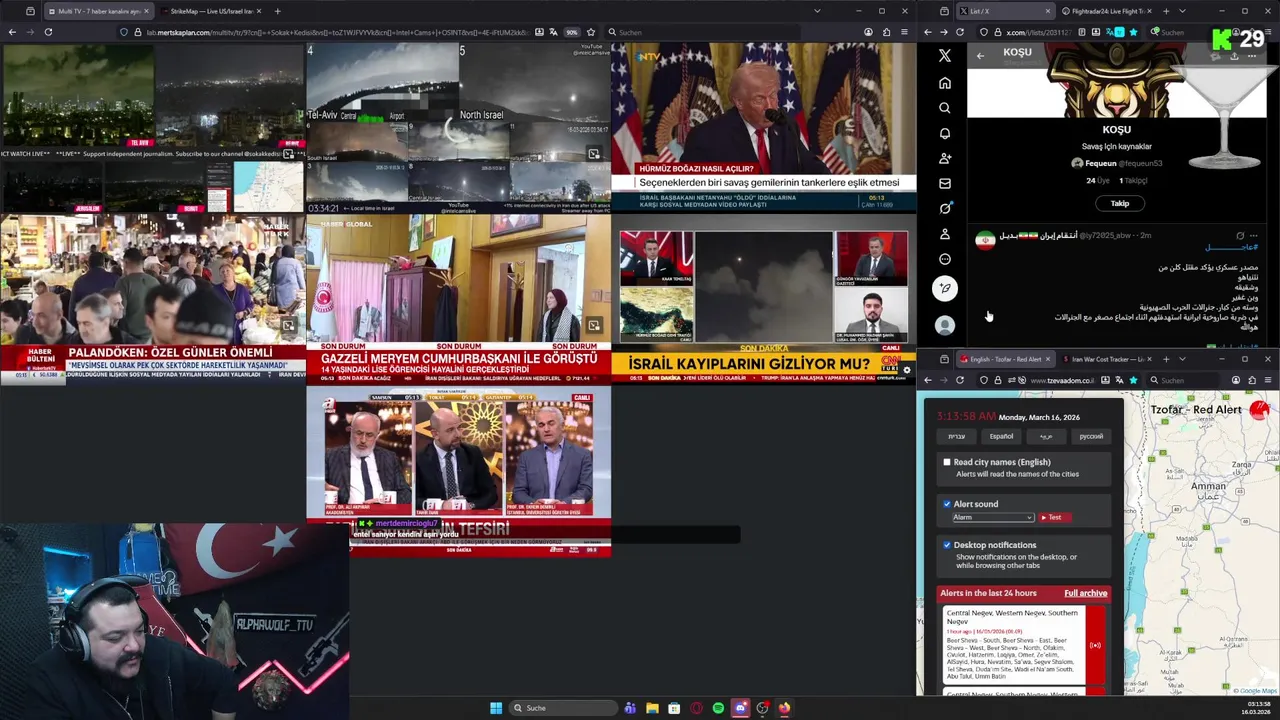Viewport: 1280px width, 720px height.
Task: Go back with KOŞU list arrow
Action: tap(980, 56)
